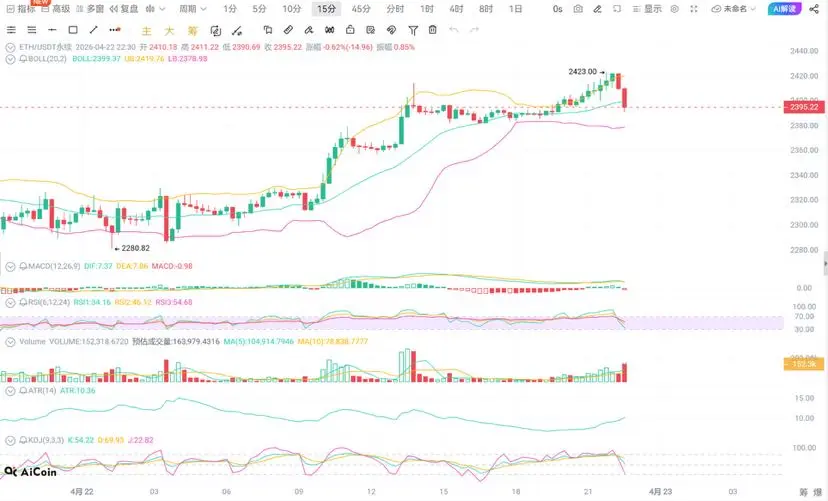Image resolution: width=828 pixels, height=501 pixels.
Task: Collapse the RSI(6,12,24) indicator pane
Action: tap(10, 303)
